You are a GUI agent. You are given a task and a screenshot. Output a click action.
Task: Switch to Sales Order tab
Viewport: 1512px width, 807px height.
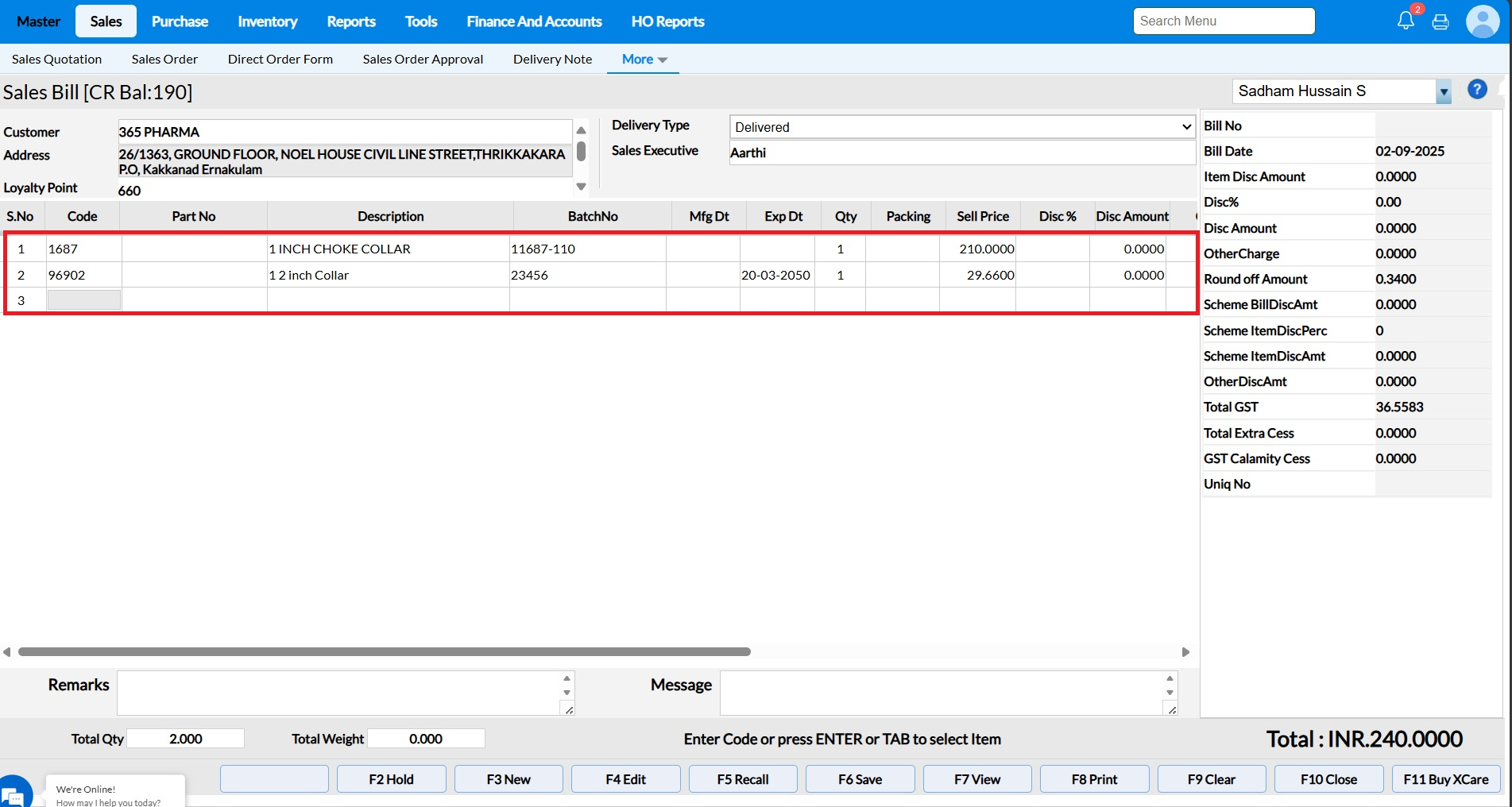[164, 60]
